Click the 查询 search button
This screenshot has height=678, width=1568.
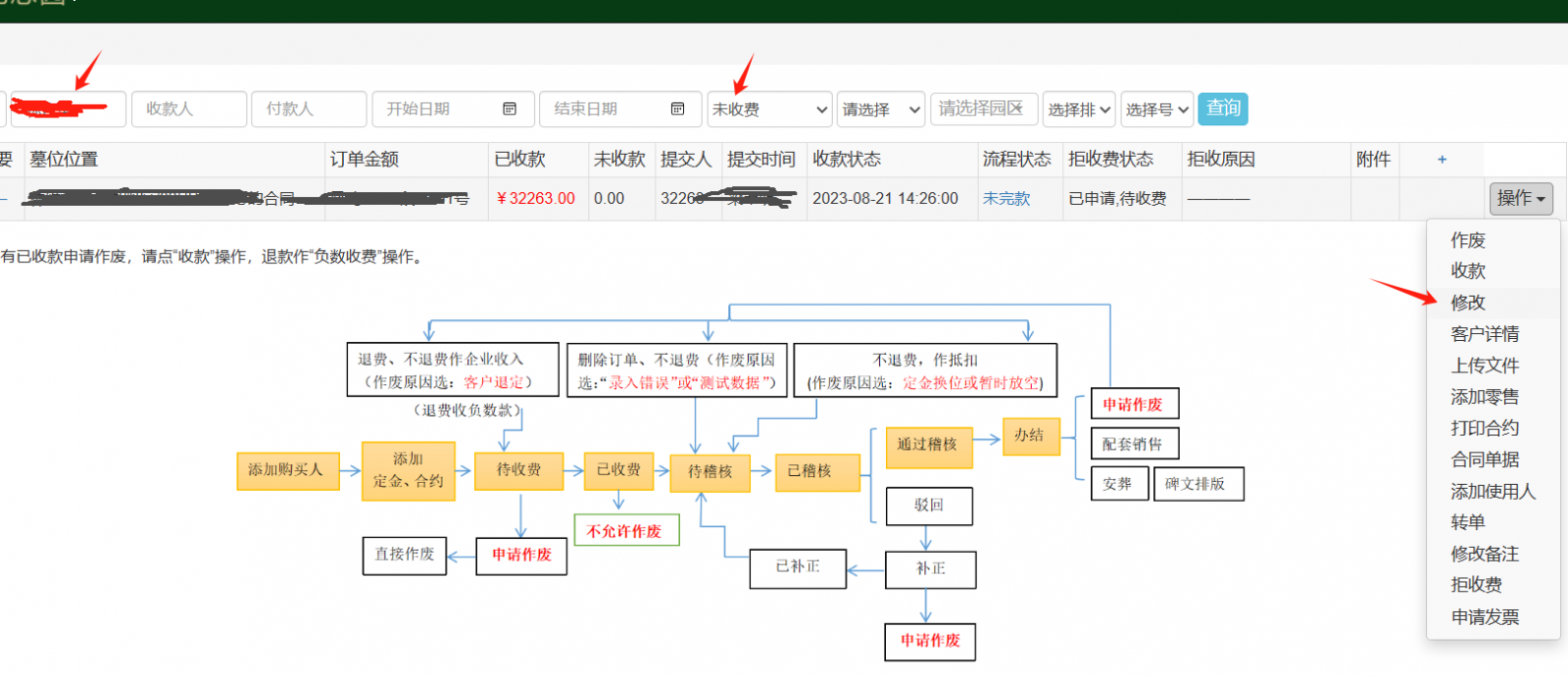point(1222,108)
